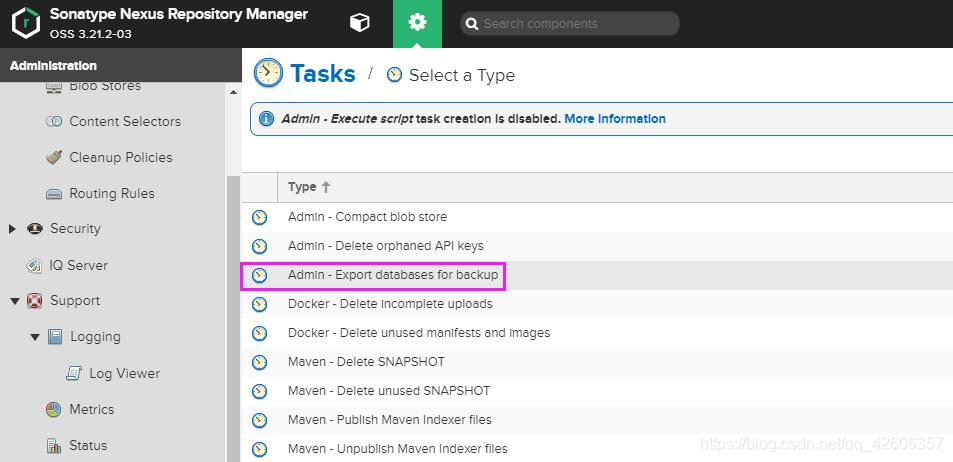Click the search magnifier icon
This screenshot has width=953, height=462.
[471, 24]
